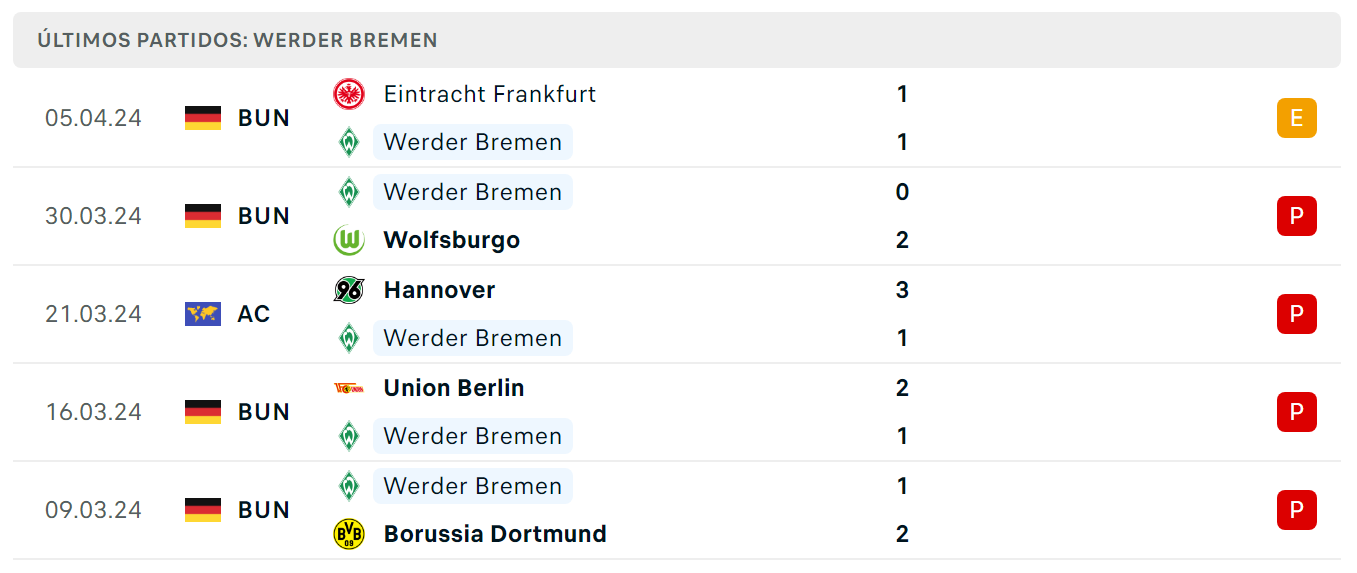
Task: Click the AC competition label on 21.03.24
Action: [x=254, y=314]
